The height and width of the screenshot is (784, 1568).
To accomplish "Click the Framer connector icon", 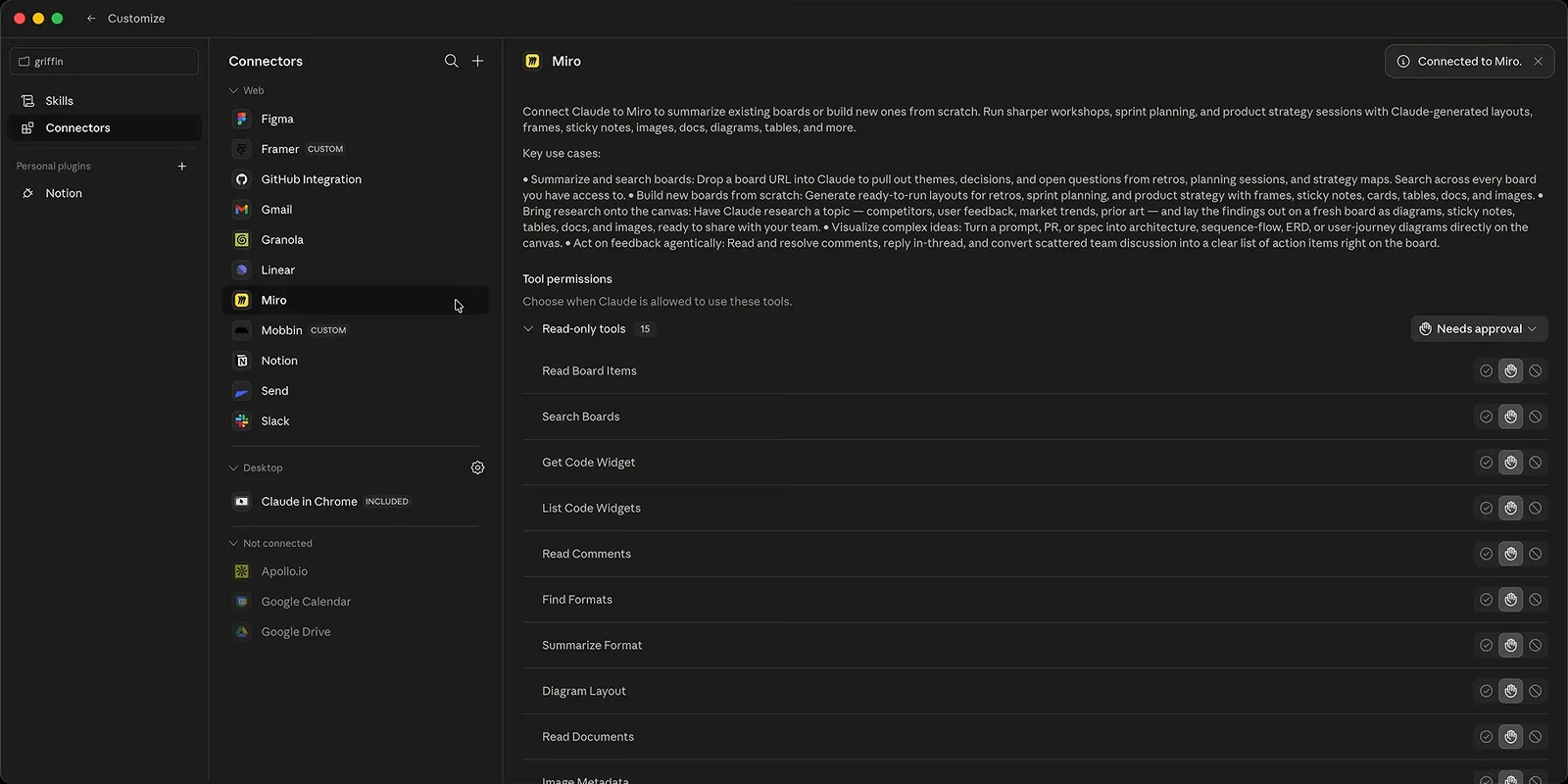I will pos(242,149).
